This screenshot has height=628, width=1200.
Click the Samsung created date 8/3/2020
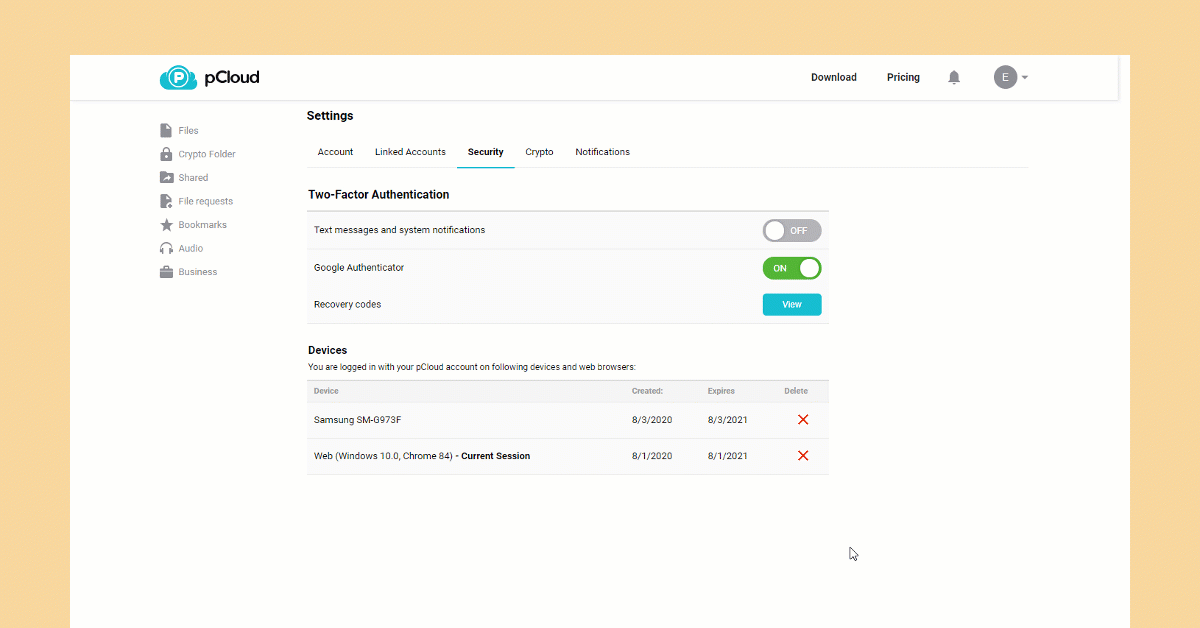tap(652, 420)
